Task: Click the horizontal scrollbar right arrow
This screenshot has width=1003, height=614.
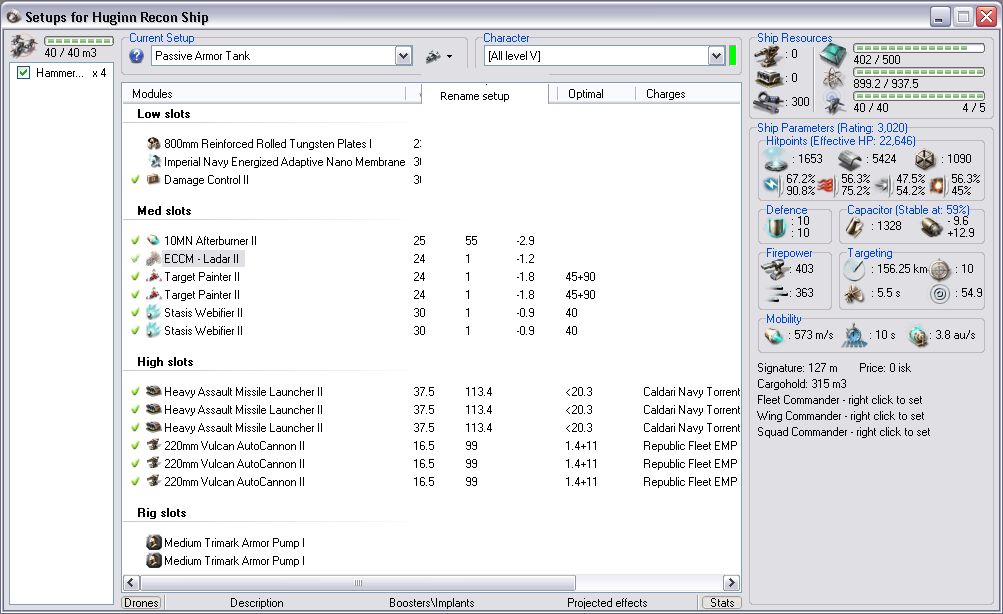Action: point(731,583)
